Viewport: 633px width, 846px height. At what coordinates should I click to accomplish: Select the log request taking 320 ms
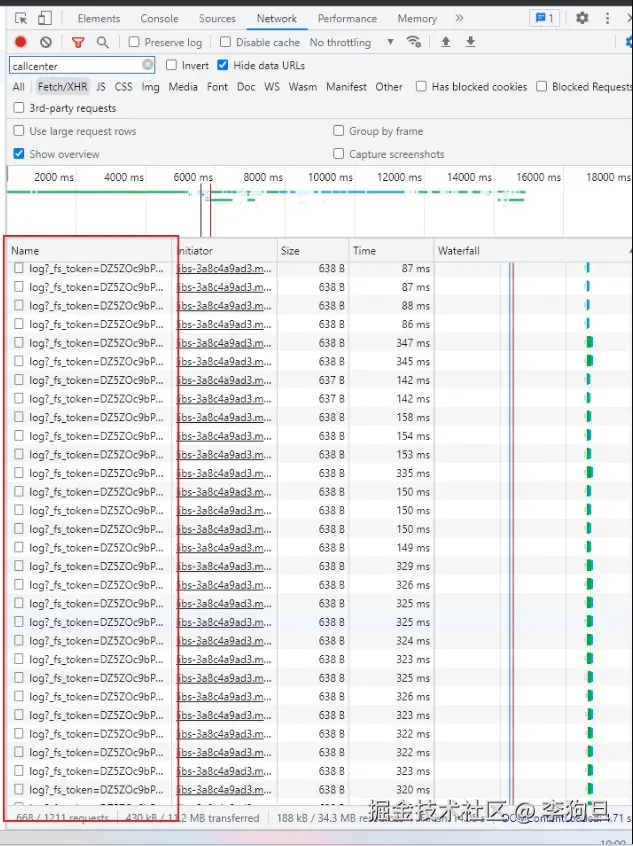coord(96,789)
